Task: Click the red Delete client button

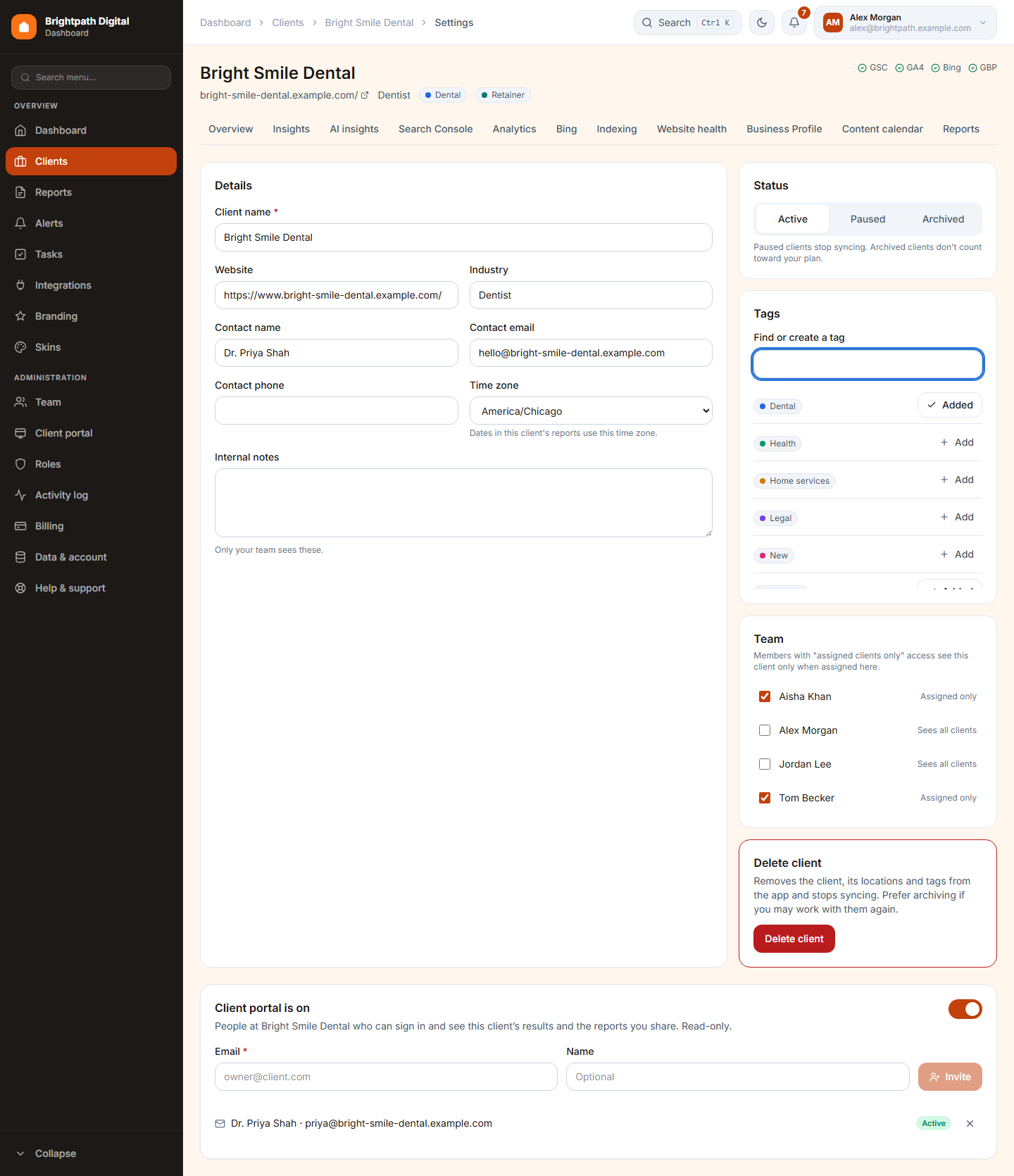Action: pos(794,939)
